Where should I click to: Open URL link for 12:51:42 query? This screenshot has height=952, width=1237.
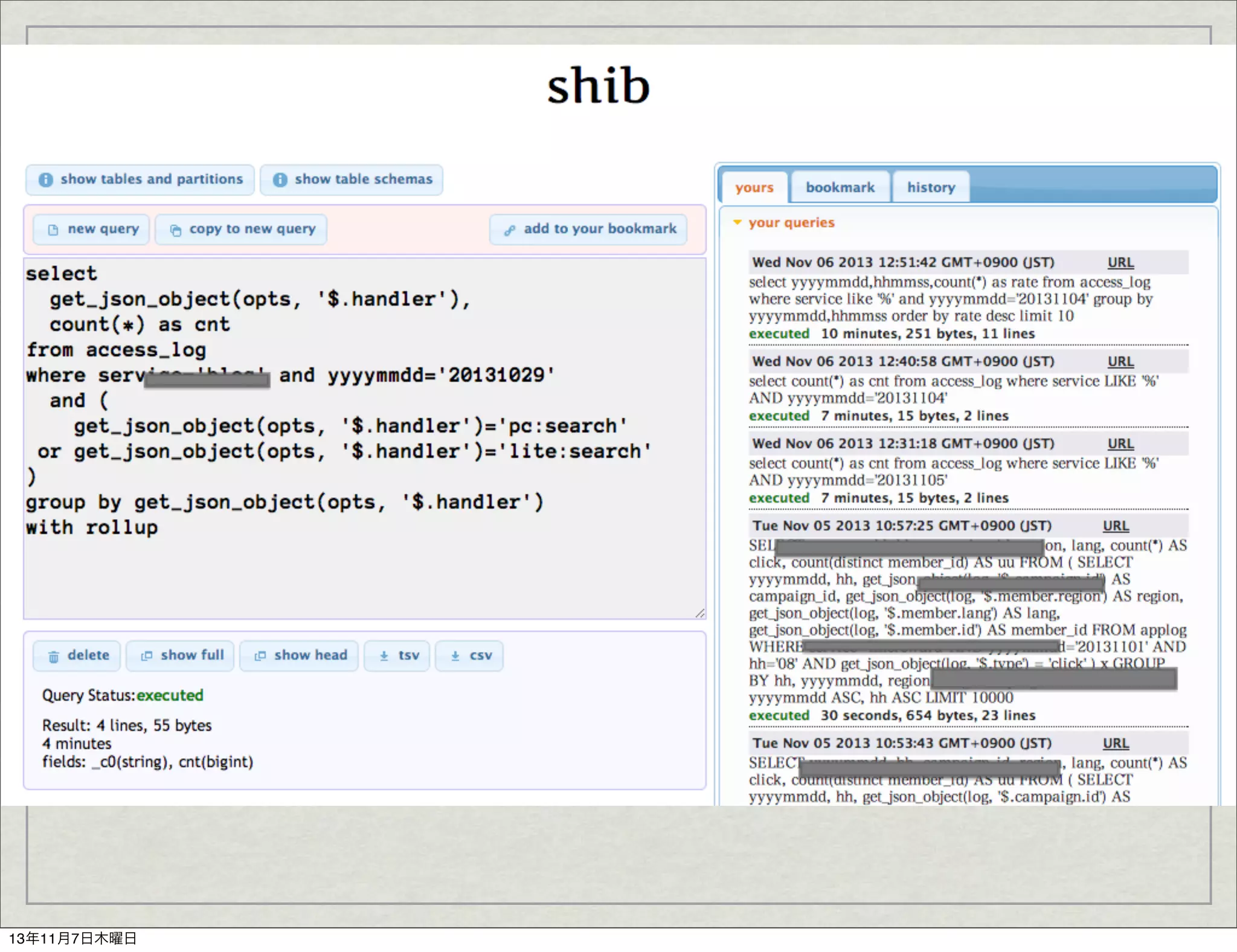1120,263
